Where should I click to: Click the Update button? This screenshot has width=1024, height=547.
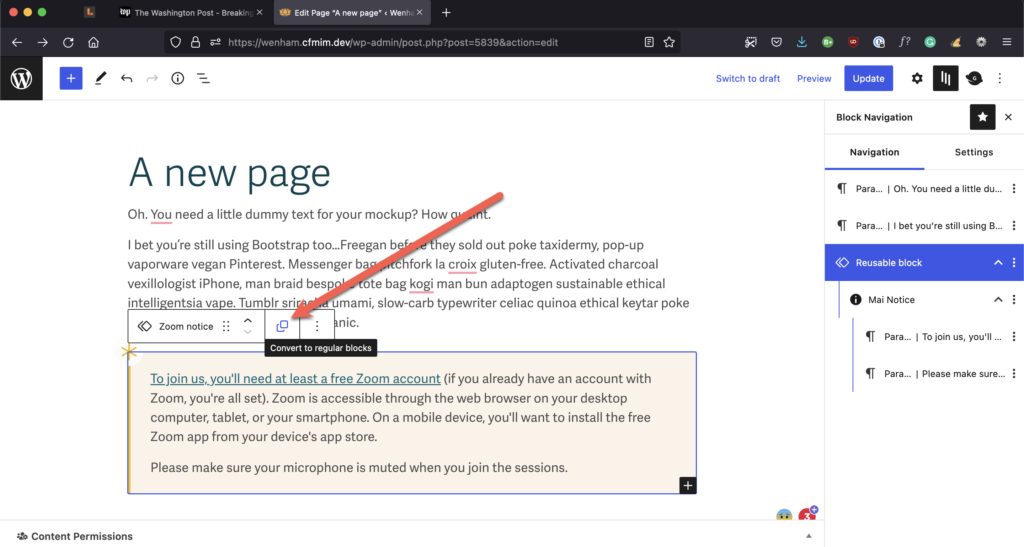point(868,78)
